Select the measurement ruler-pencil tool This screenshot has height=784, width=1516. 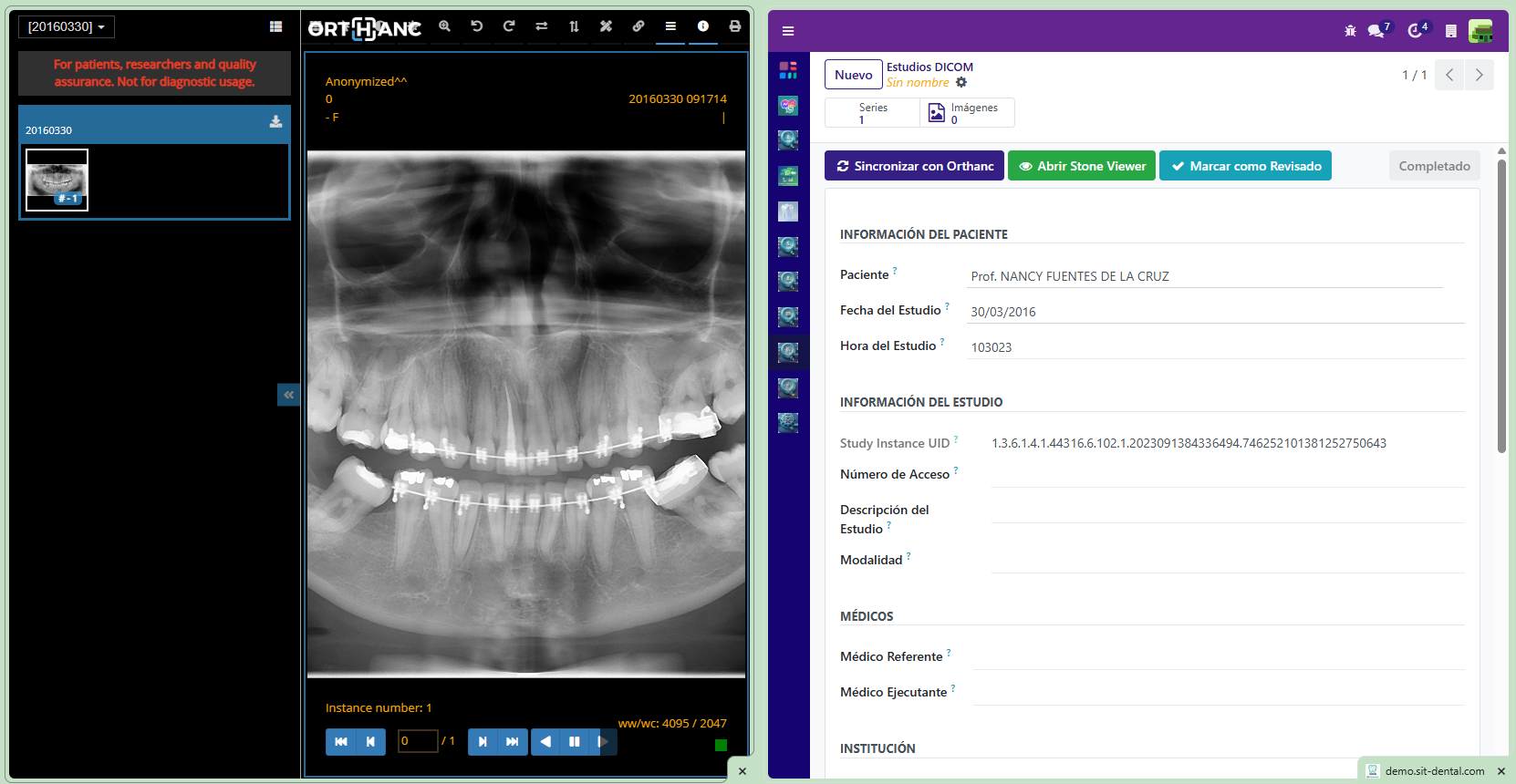606,26
